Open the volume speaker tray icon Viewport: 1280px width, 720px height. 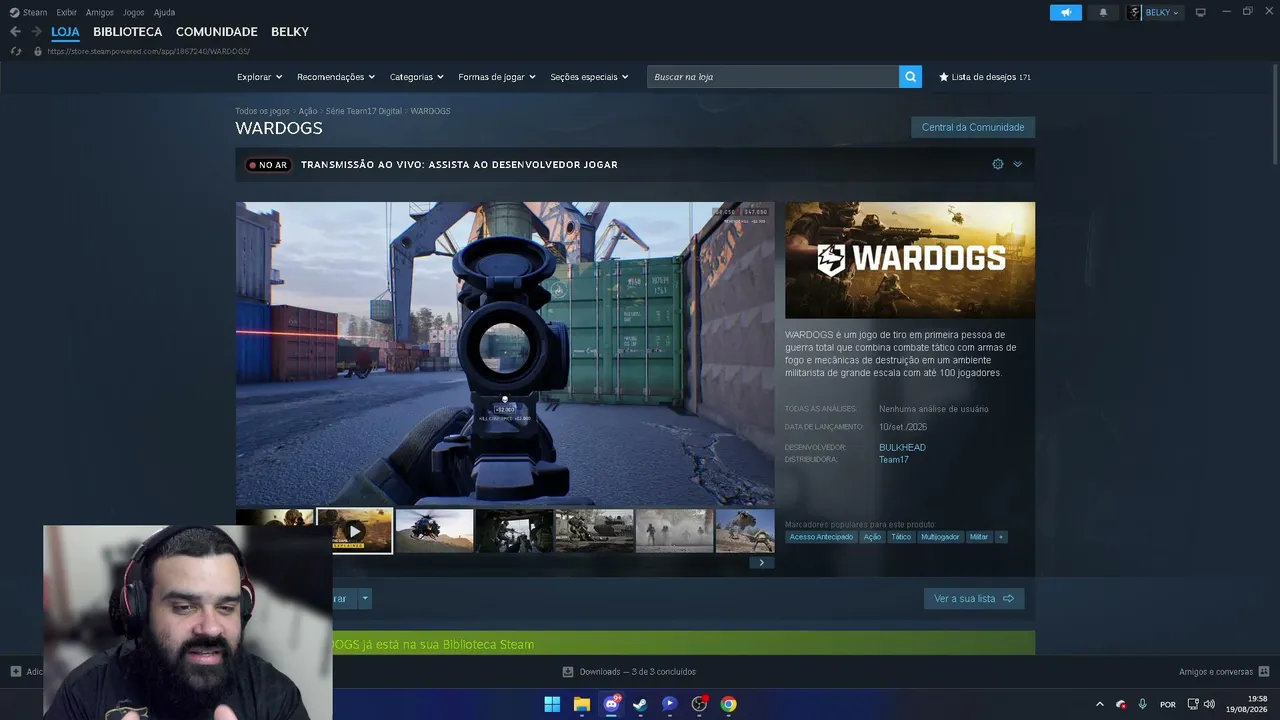1209,704
